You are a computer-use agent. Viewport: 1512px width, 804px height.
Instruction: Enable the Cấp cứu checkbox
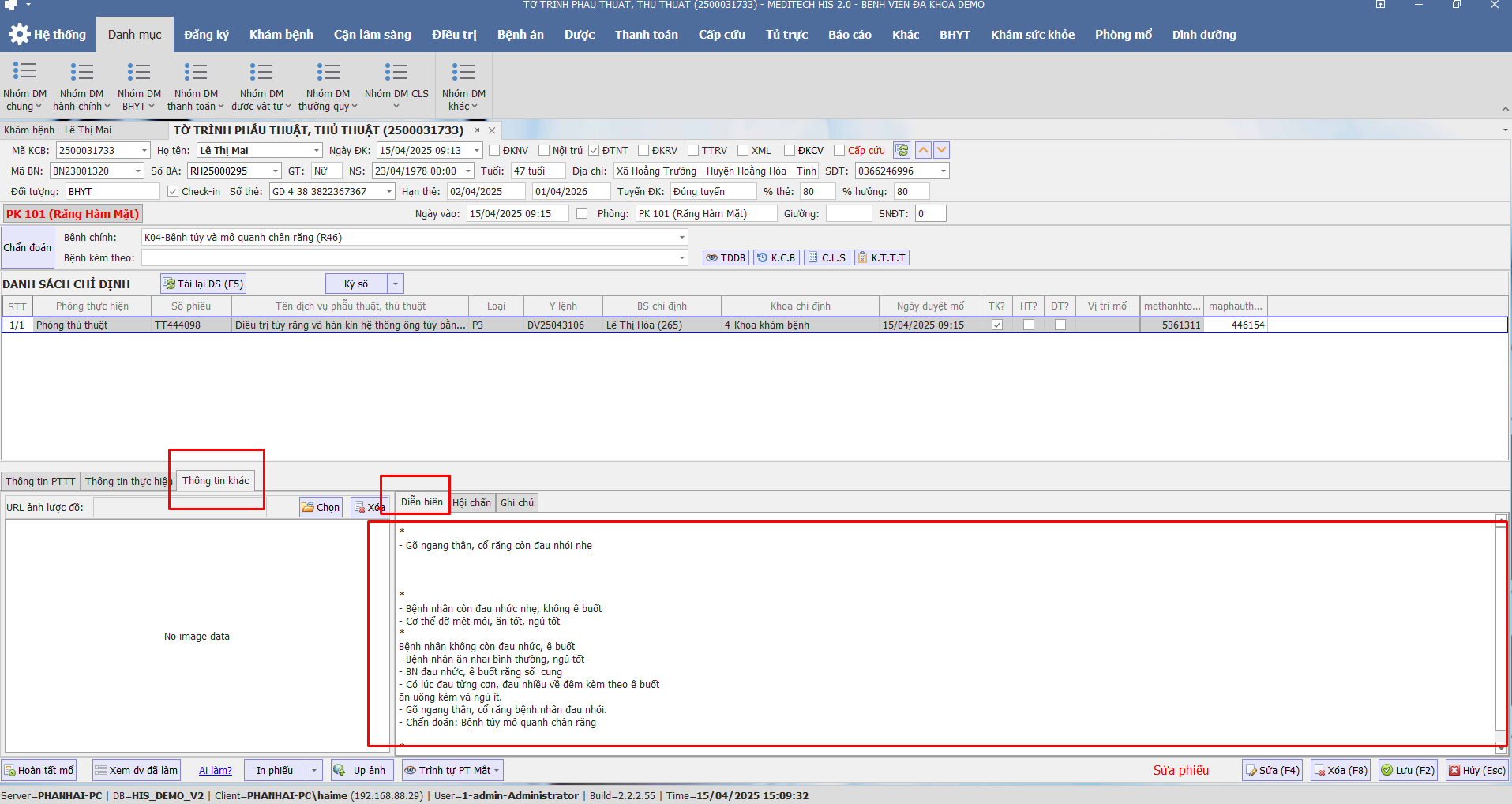(x=839, y=150)
